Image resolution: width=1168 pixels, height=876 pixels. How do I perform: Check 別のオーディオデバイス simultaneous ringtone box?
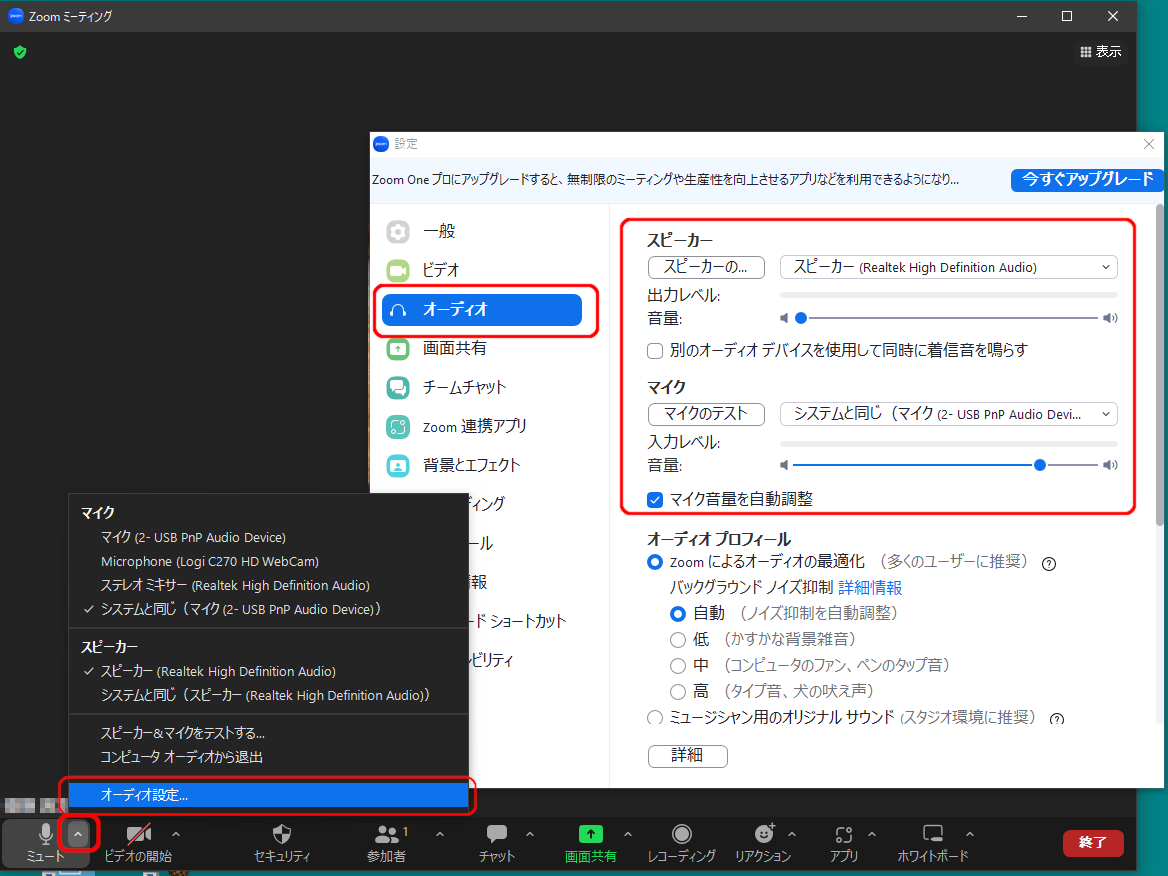pos(655,351)
